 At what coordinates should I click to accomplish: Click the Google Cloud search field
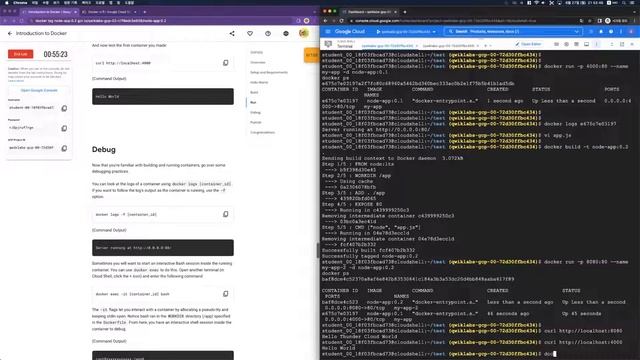tap(513, 31)
